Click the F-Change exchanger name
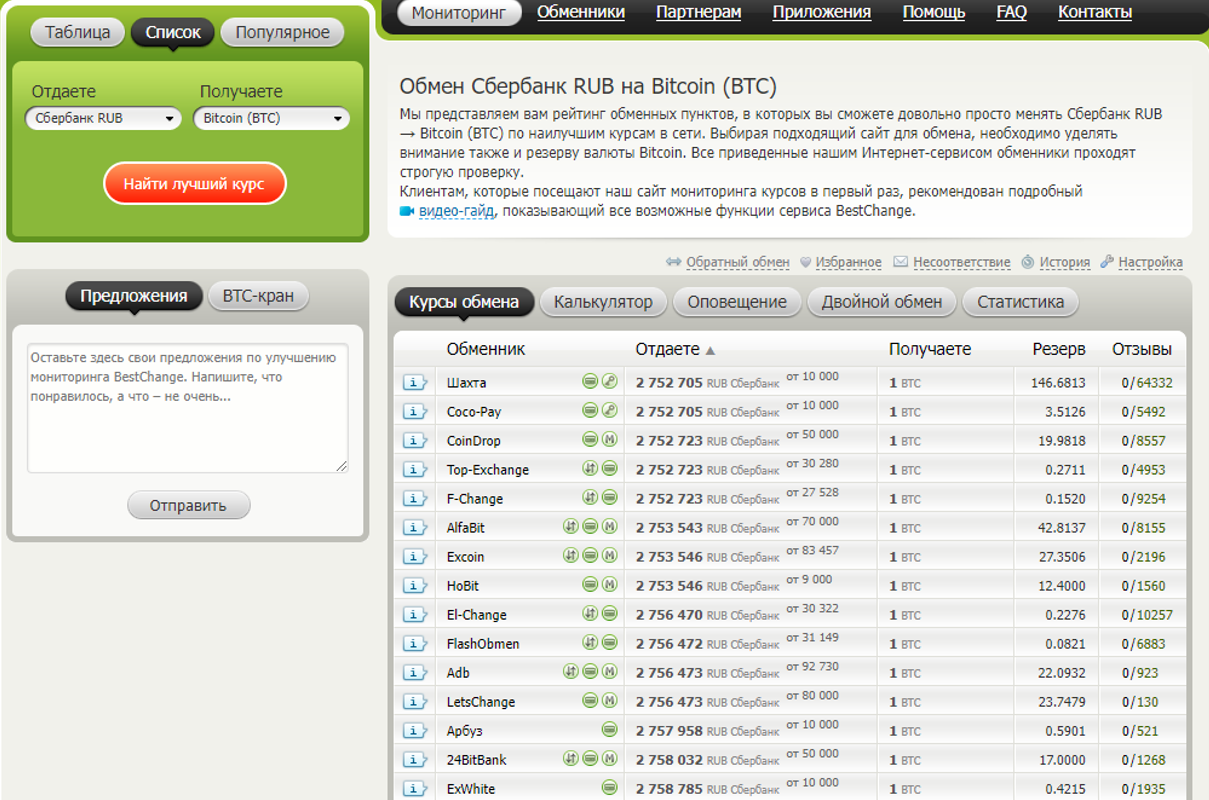This screenshot has height=800, width=1209. pos(475,498)
